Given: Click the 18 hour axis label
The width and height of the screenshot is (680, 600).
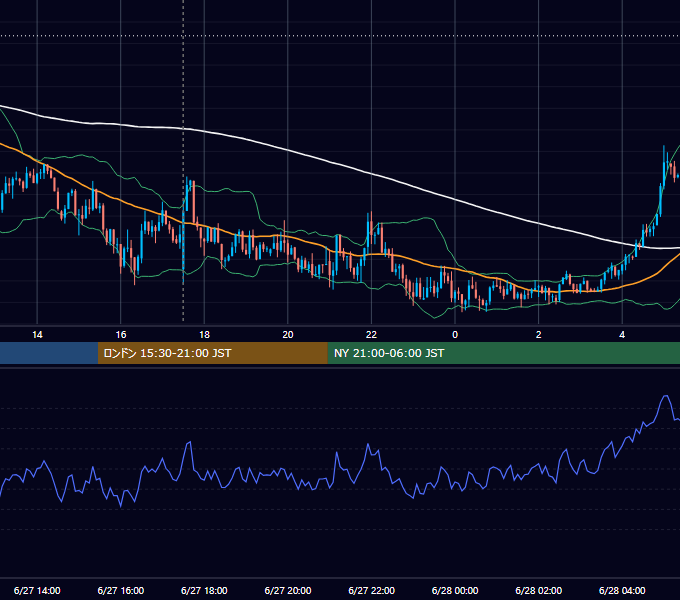Looking at the screenshot, I should click(204, 335).
